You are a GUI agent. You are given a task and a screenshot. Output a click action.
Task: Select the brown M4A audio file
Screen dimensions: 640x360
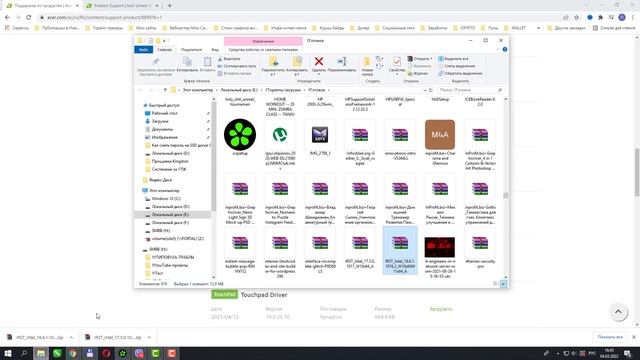tap(440, 135)
